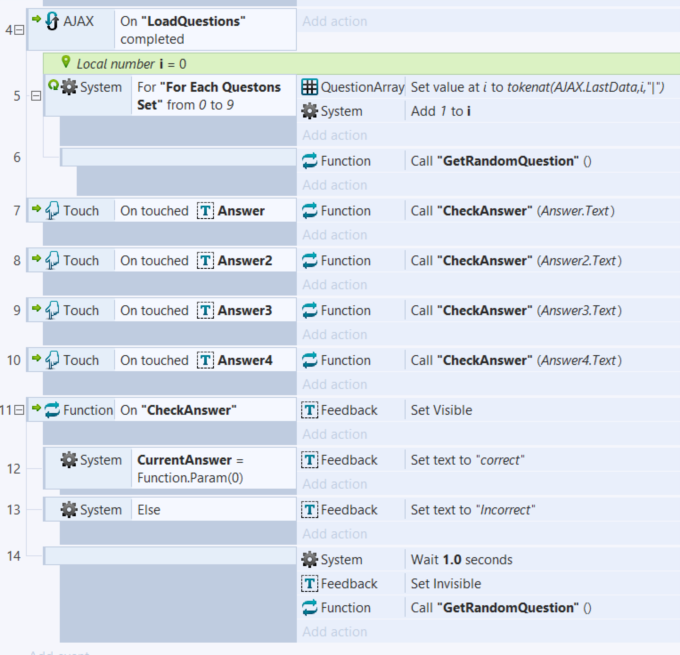Select the Answer3 text object icon
Screen dimensions: 680x655
pyautogui.click(x=205, y=310)
